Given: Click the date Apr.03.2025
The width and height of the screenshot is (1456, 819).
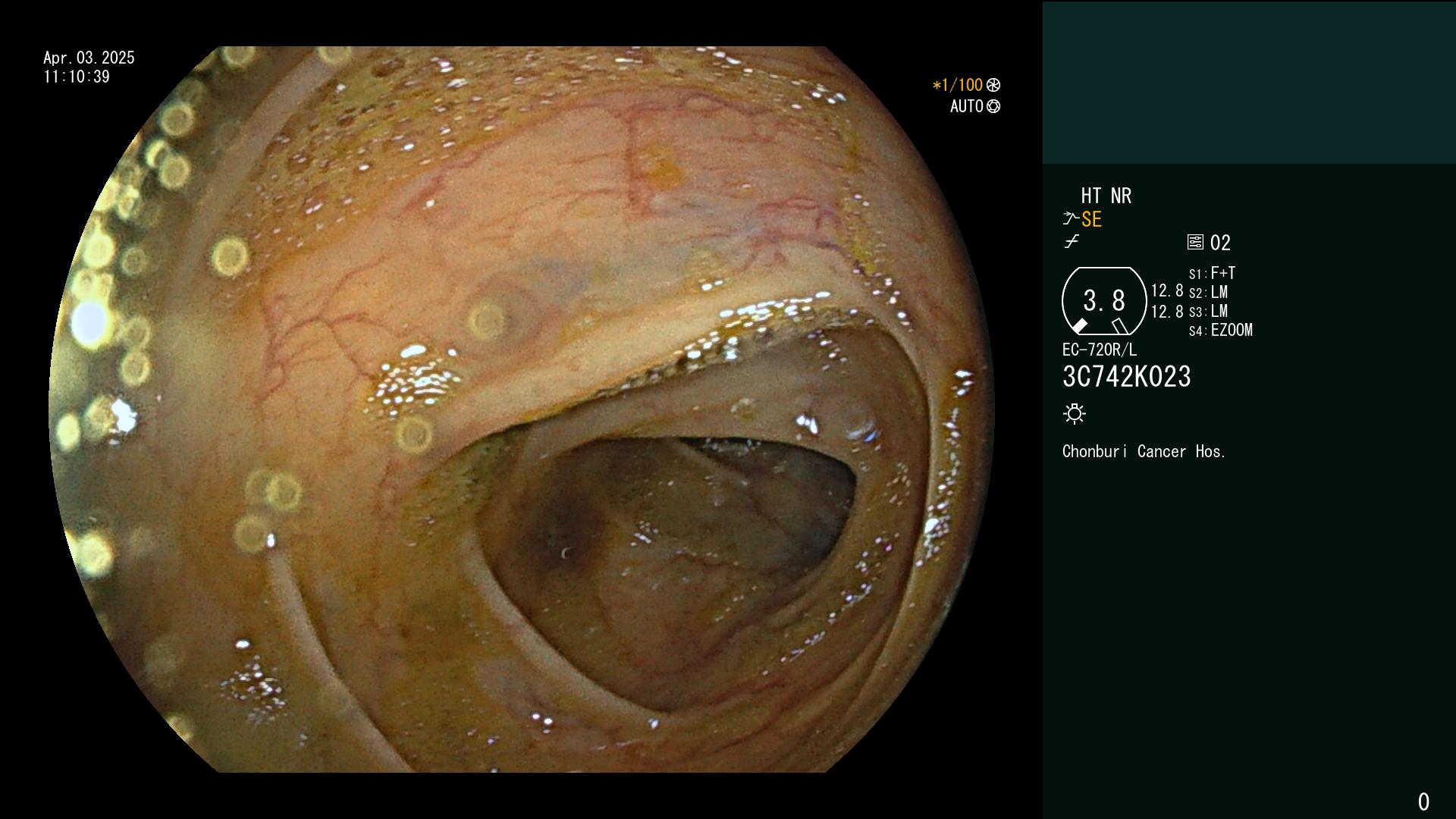Looking at the screenshot, I should [89, 58].
